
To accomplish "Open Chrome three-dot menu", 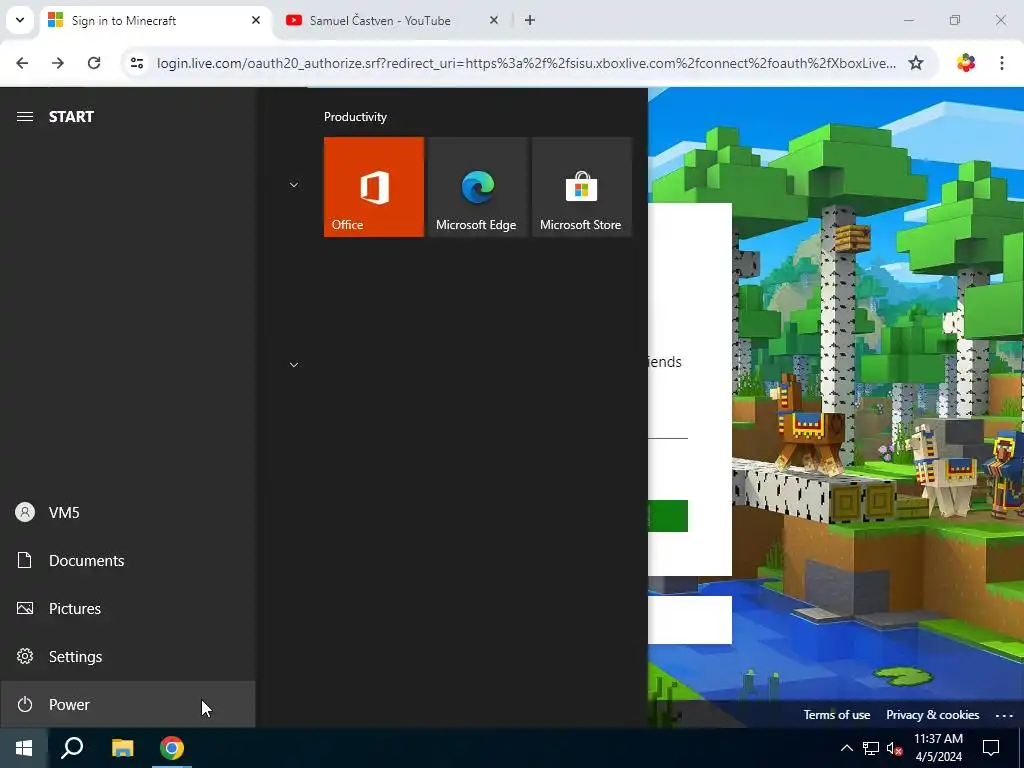I will [1002, 63].
